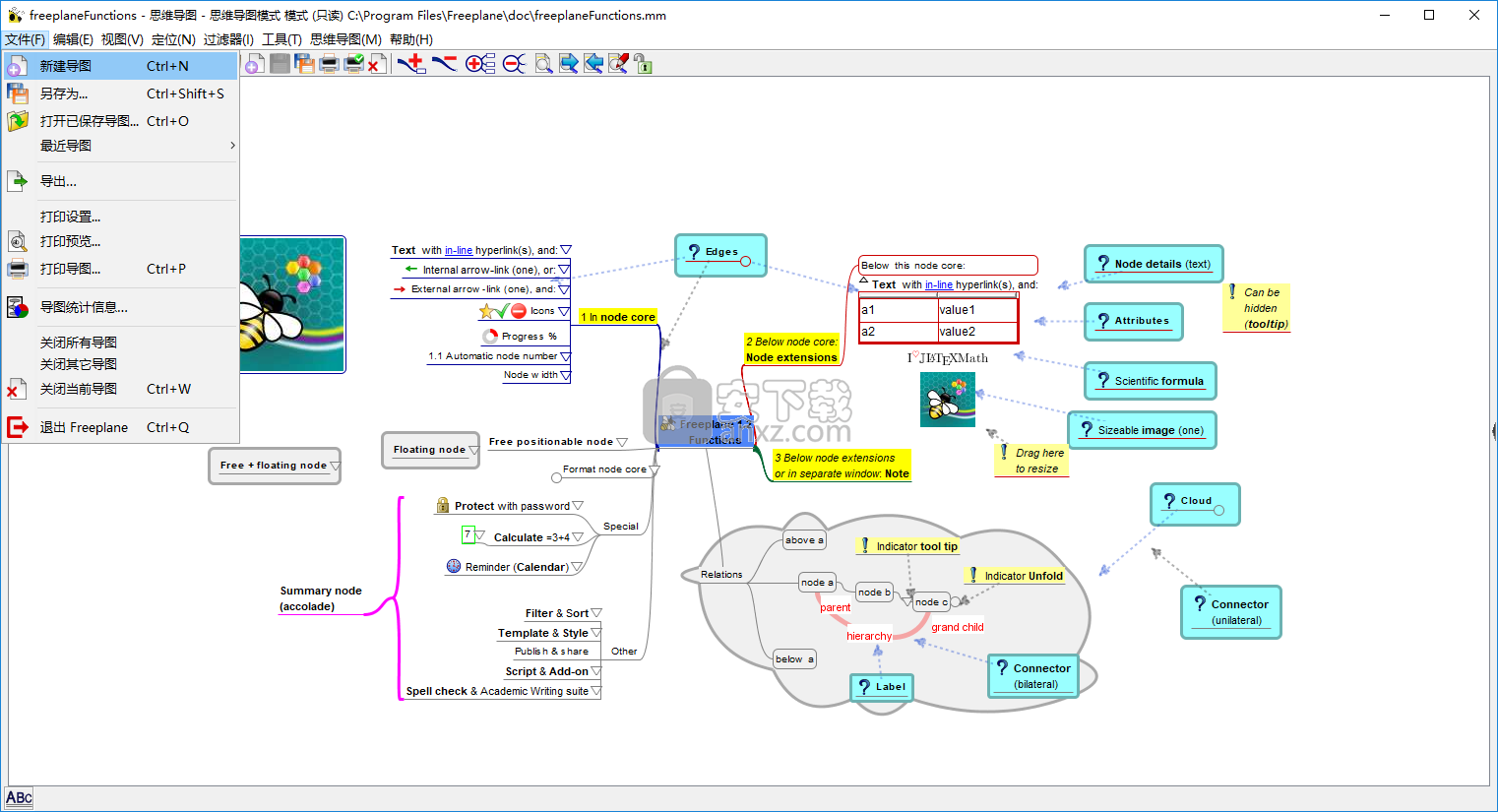This screenshot has height=812, width=1498.
Task: Click the printer with green check icon
Action: [353, 64]
